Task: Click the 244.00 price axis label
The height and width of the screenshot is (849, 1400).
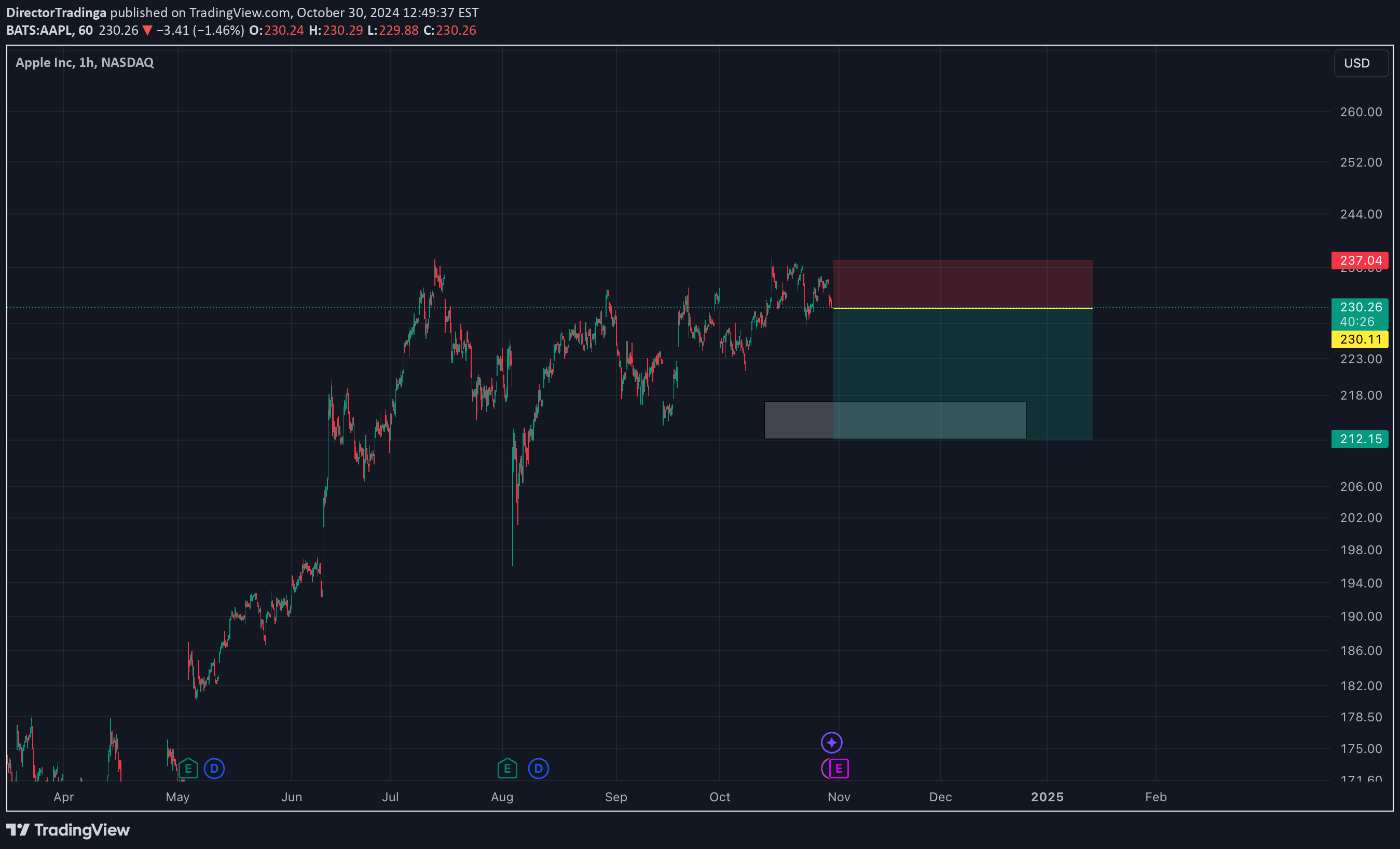Action: (1361, 214)
